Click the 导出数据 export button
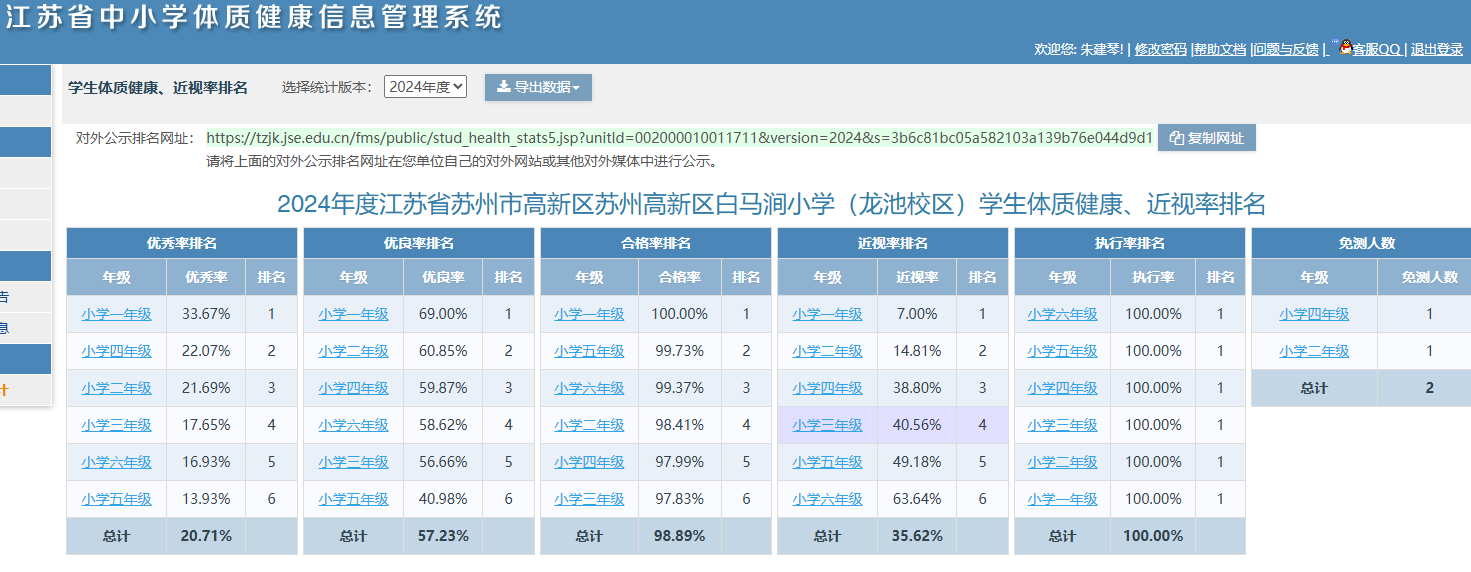The image size is (1471, 572). click(538, 87)
